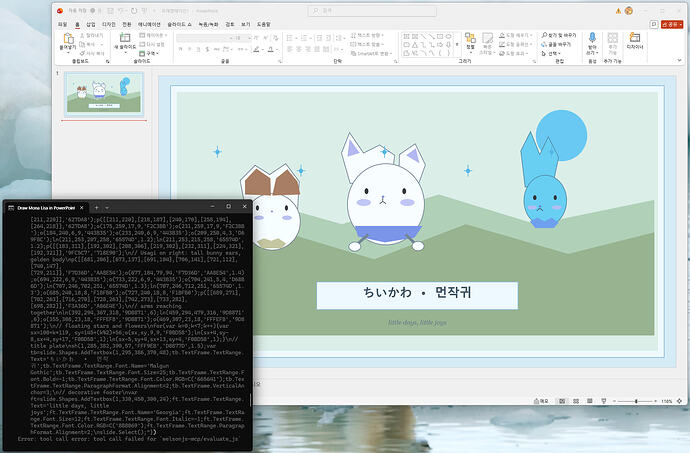Click the Shape Fill (도형 채우기) command
Screen dimensions: 690x453
click(516, 35)
